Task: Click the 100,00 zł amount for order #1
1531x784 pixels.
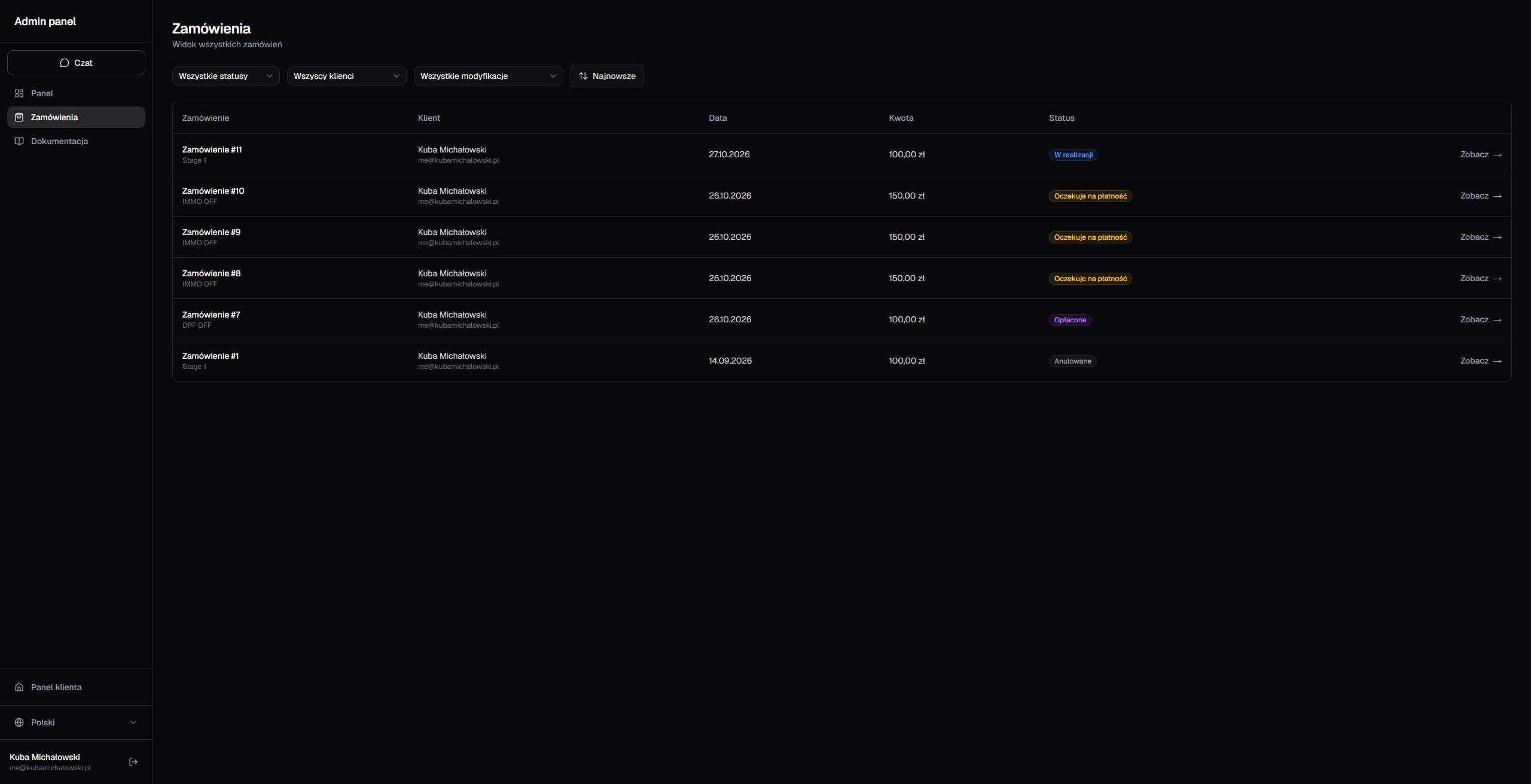Action: pyautogui.click(x=907, y=361)
